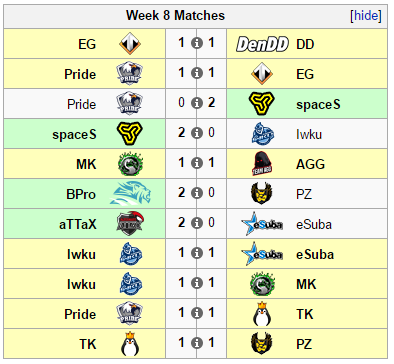
Task: Click the EG logo in the Pride row
Action: click(x=262, y=74)
